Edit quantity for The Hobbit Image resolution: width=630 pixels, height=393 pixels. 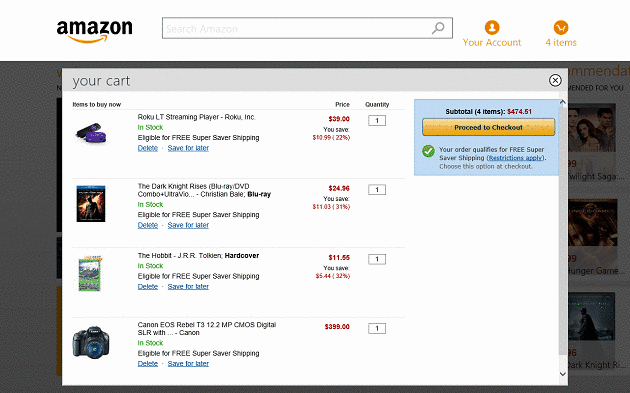tap(377, 259)
